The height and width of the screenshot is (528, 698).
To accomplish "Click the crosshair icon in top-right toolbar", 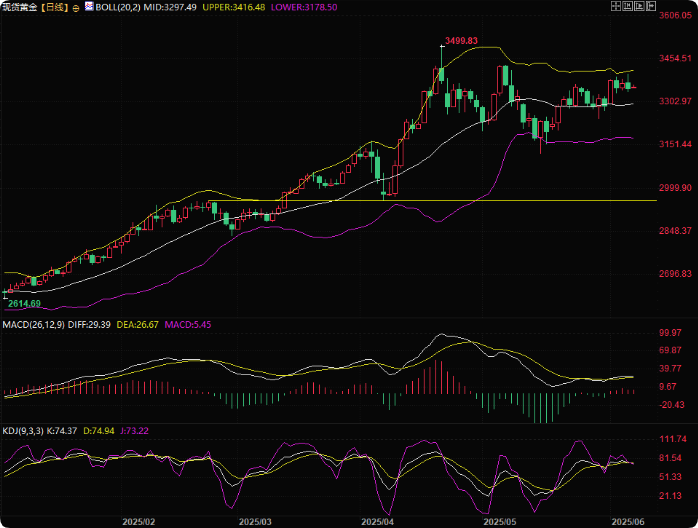I will tap(616, 6).
